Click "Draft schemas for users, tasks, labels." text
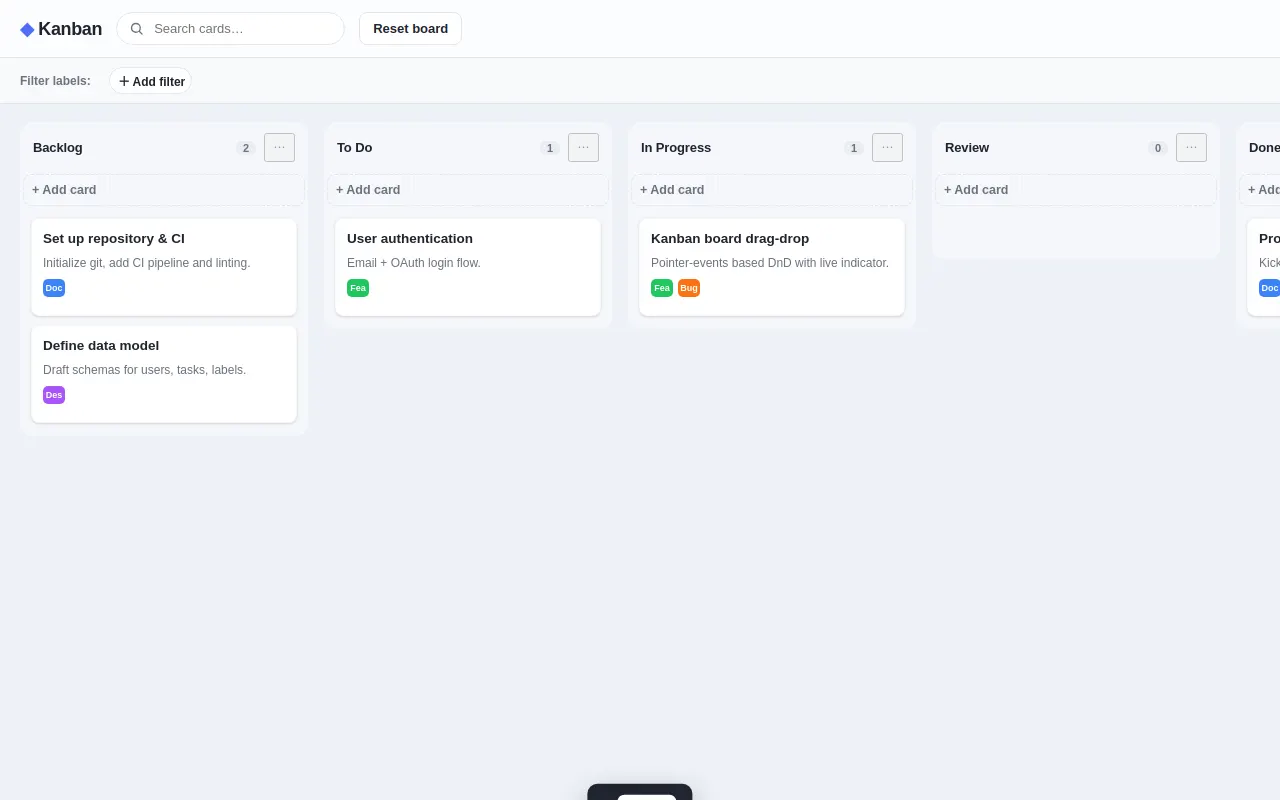Image resolution: width=1280 pixels, height=800 pixels. (145, 370)
